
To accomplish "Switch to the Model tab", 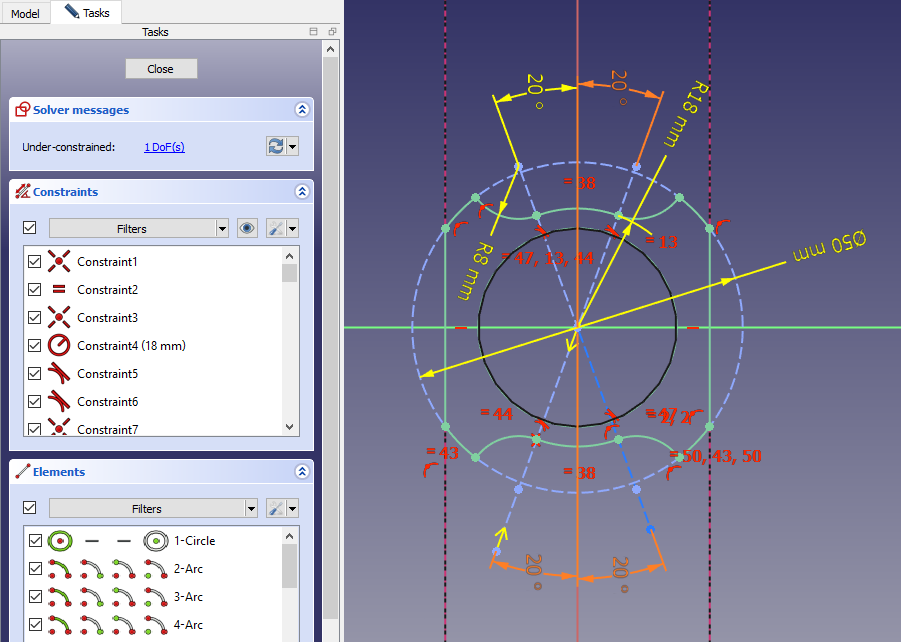I will (25, 13).
